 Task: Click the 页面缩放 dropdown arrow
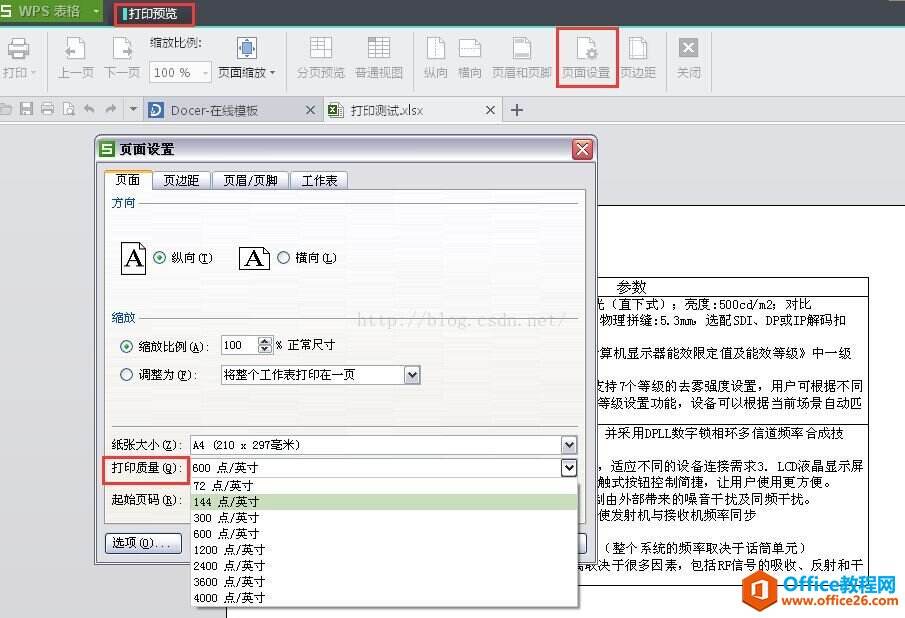[x=272, y=73]
